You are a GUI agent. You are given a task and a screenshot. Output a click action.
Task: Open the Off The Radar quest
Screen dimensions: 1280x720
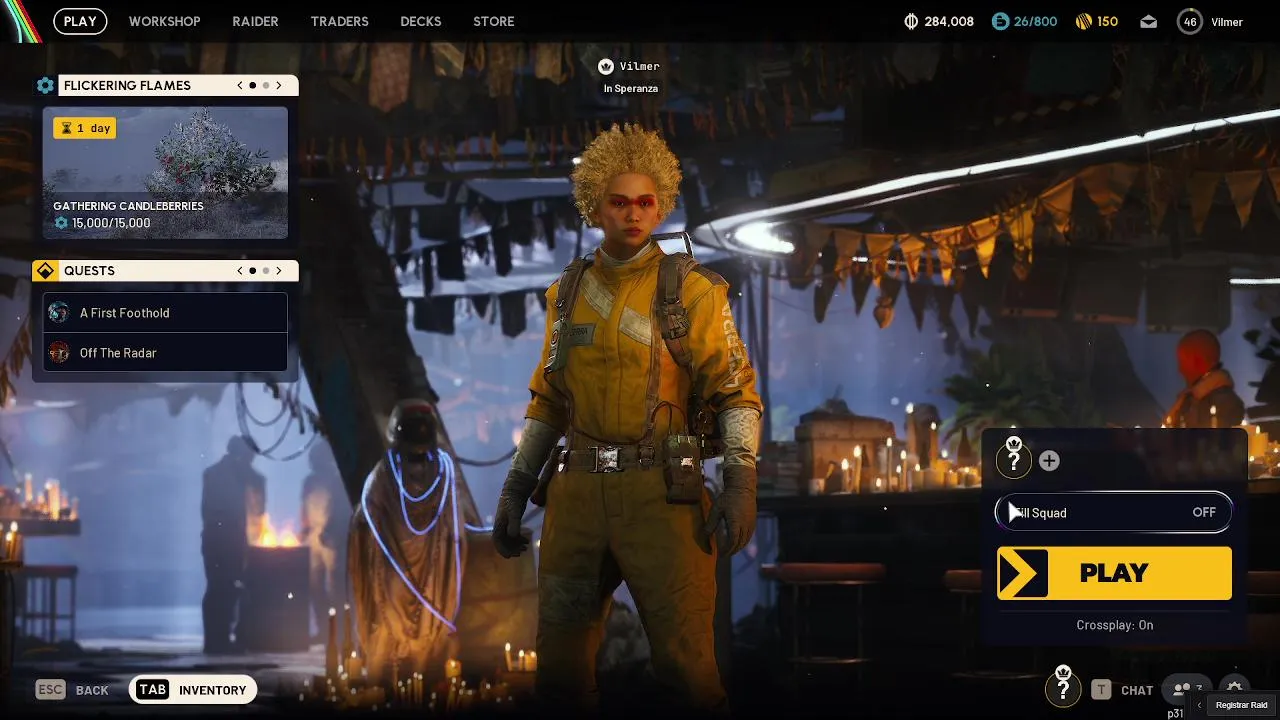(x=165, y=353)
